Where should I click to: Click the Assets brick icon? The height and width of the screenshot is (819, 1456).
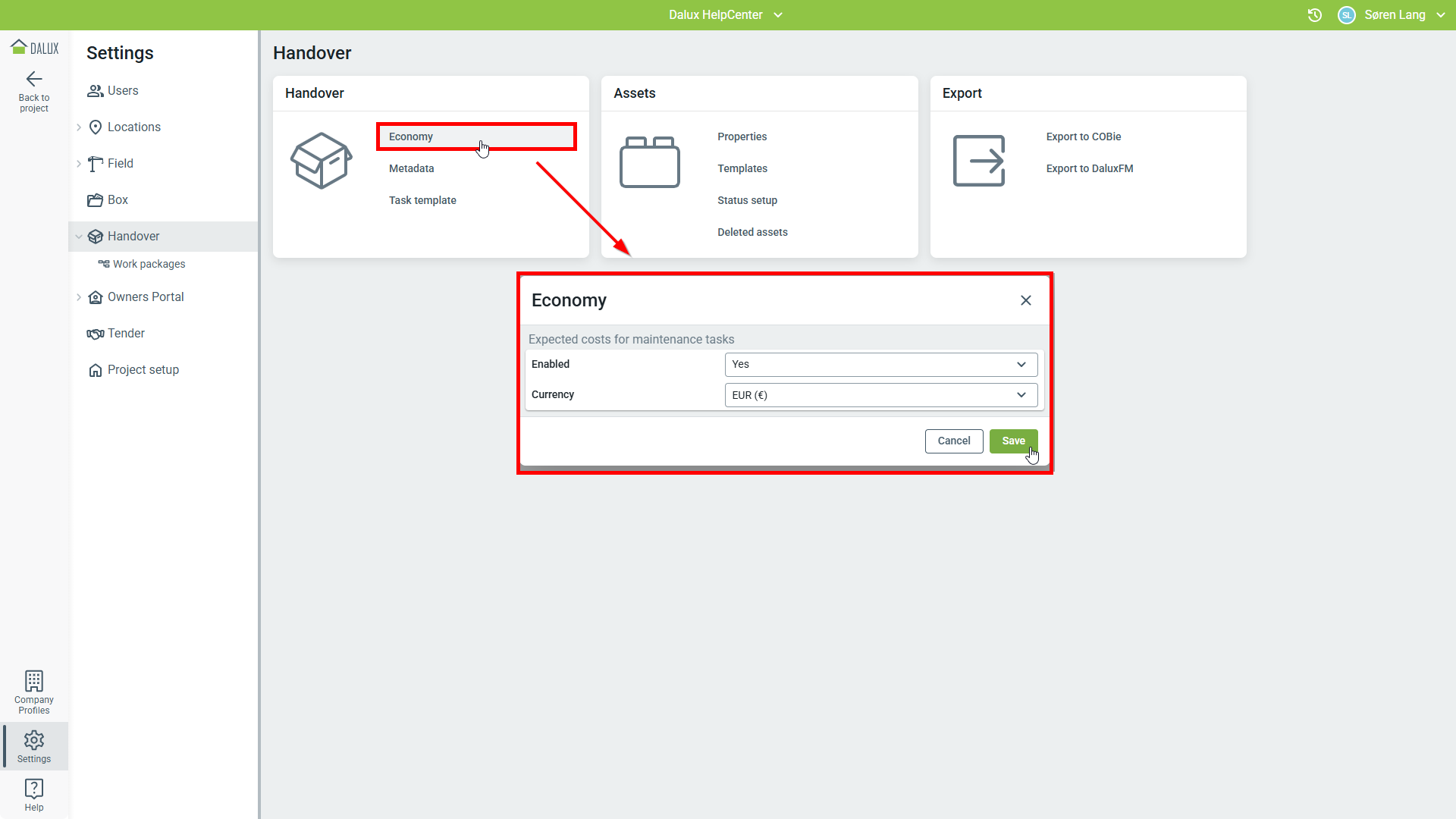point(650,162)
